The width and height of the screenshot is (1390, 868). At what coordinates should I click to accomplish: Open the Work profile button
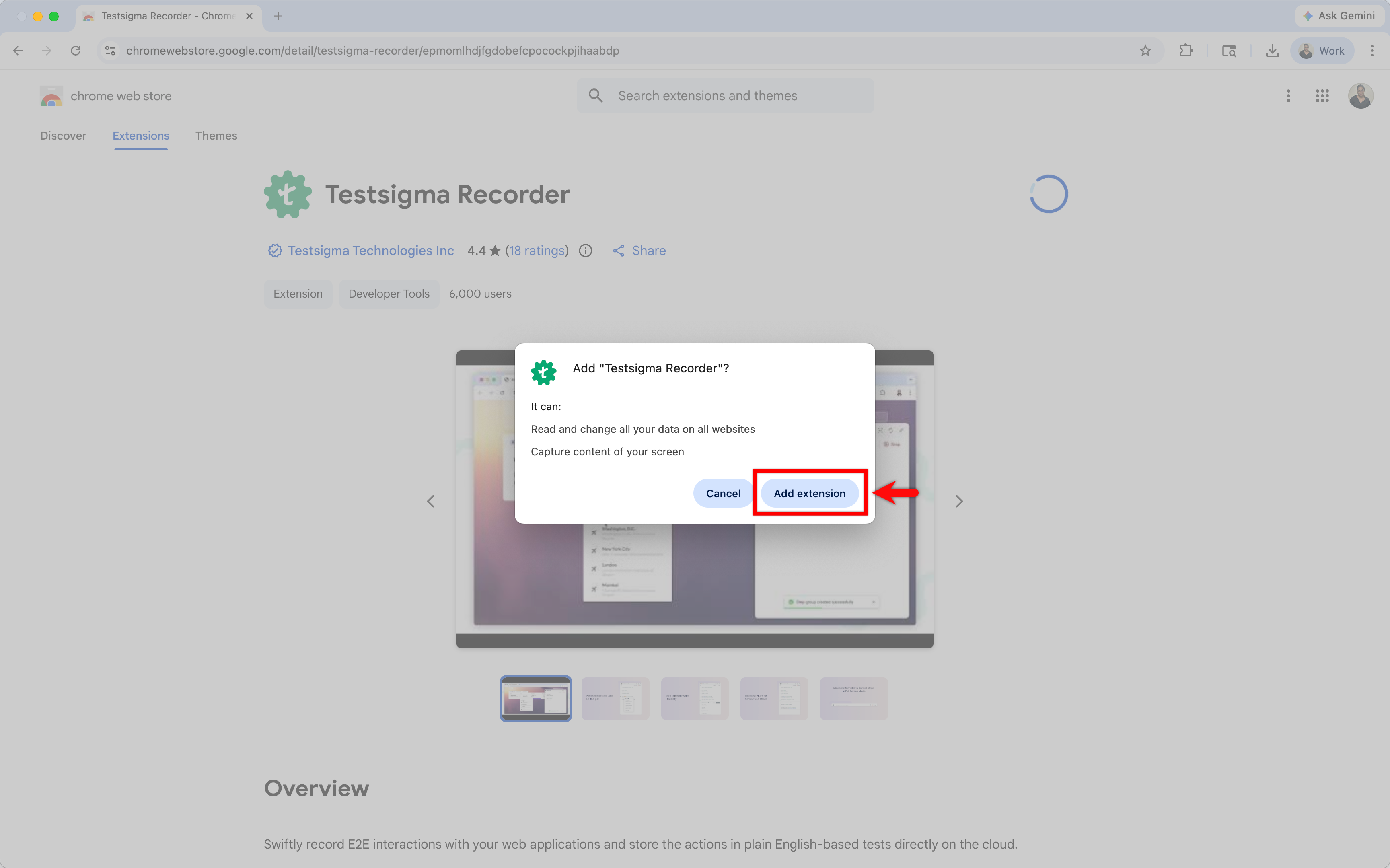click(x=1322, y=51)
